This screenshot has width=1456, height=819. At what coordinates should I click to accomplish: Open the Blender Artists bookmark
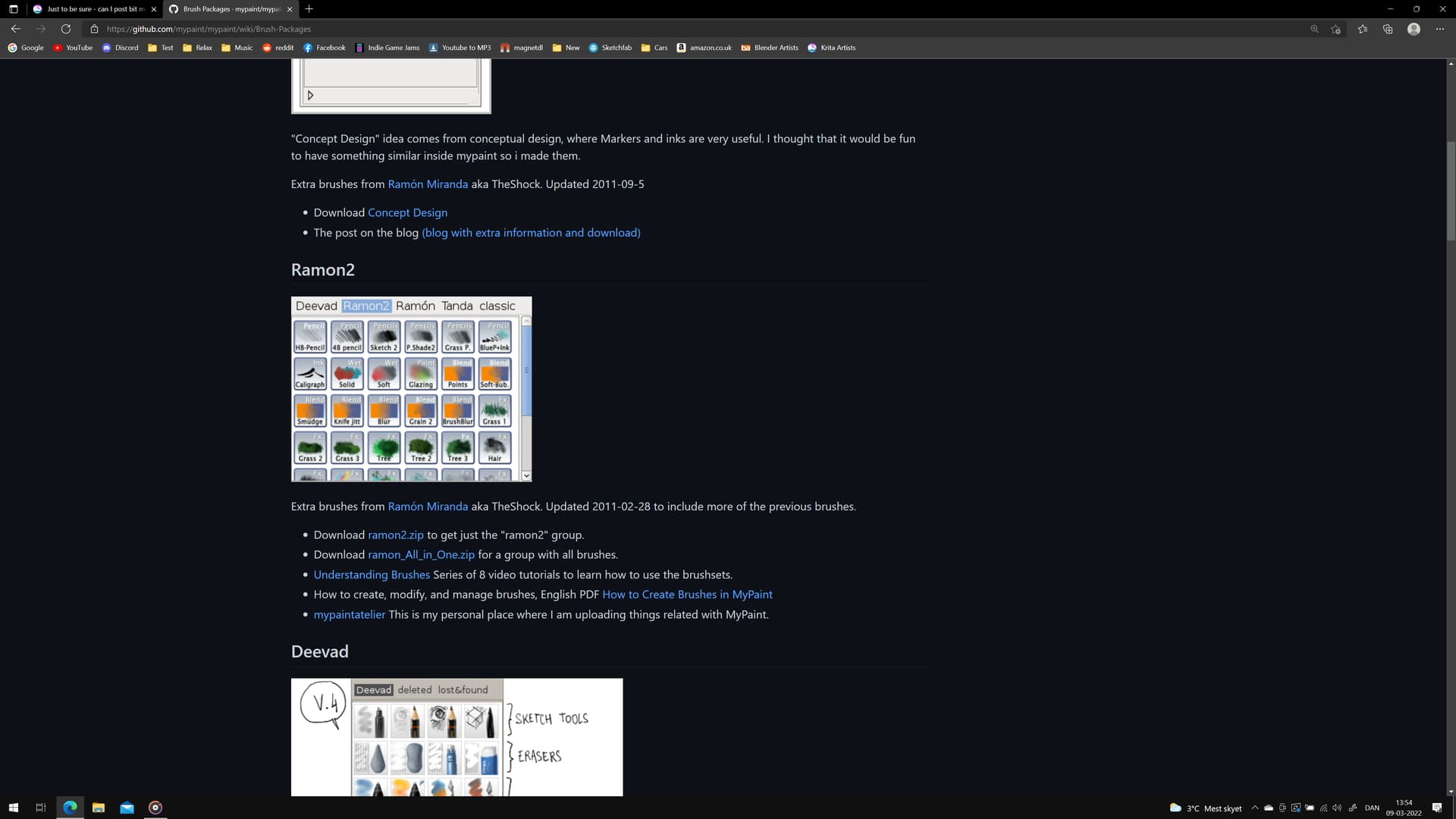click(x=769, y=47)
